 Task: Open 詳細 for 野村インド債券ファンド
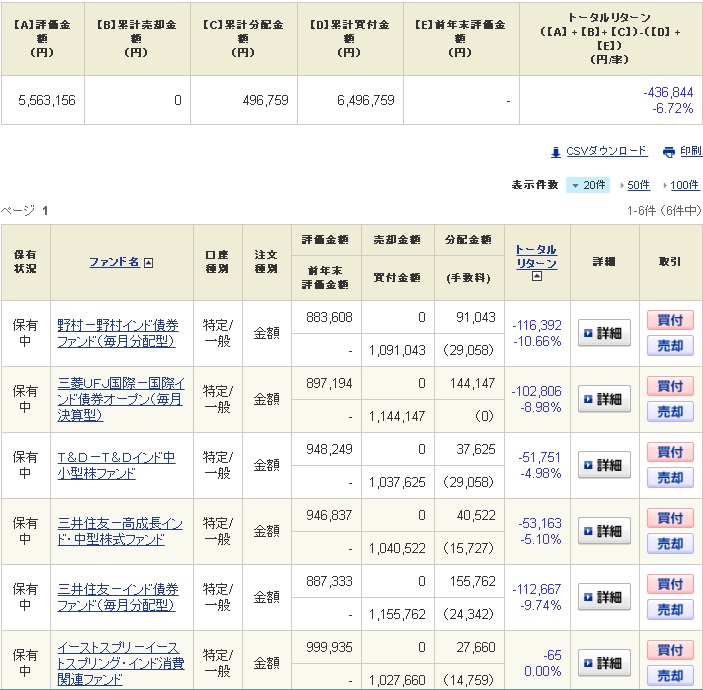pyautogui.click(x=604, y=333)
